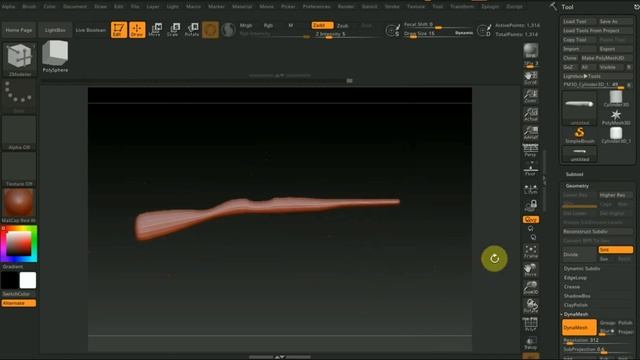Click the Scroll canvas icon
This screenshot has width=640, height=360.
(531, 78)
